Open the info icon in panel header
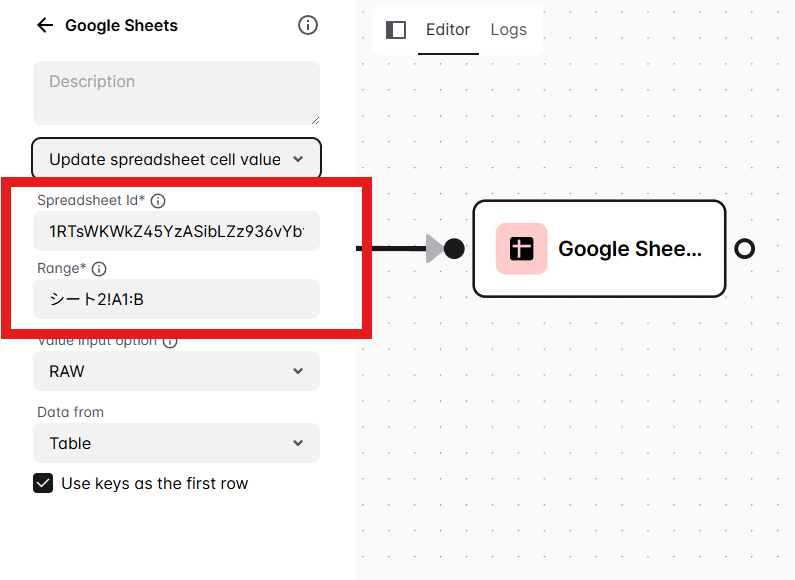 pyautogui.click(x=308, y=25)
